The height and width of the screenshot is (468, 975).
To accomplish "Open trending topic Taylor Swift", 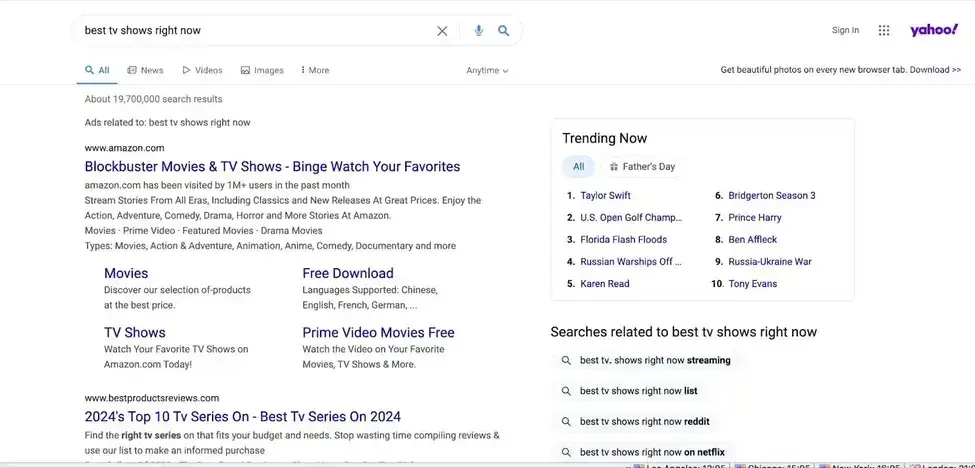I will click(x=605, y=196).
